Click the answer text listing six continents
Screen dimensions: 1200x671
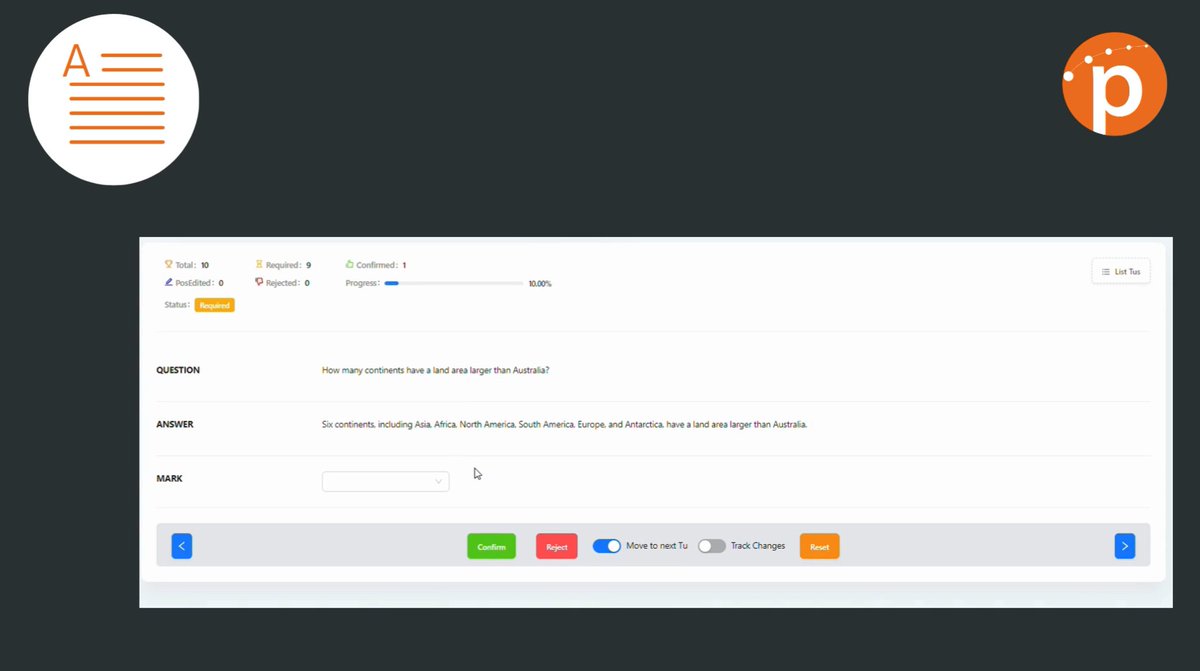pyautogui.click(x=564, y=425)
